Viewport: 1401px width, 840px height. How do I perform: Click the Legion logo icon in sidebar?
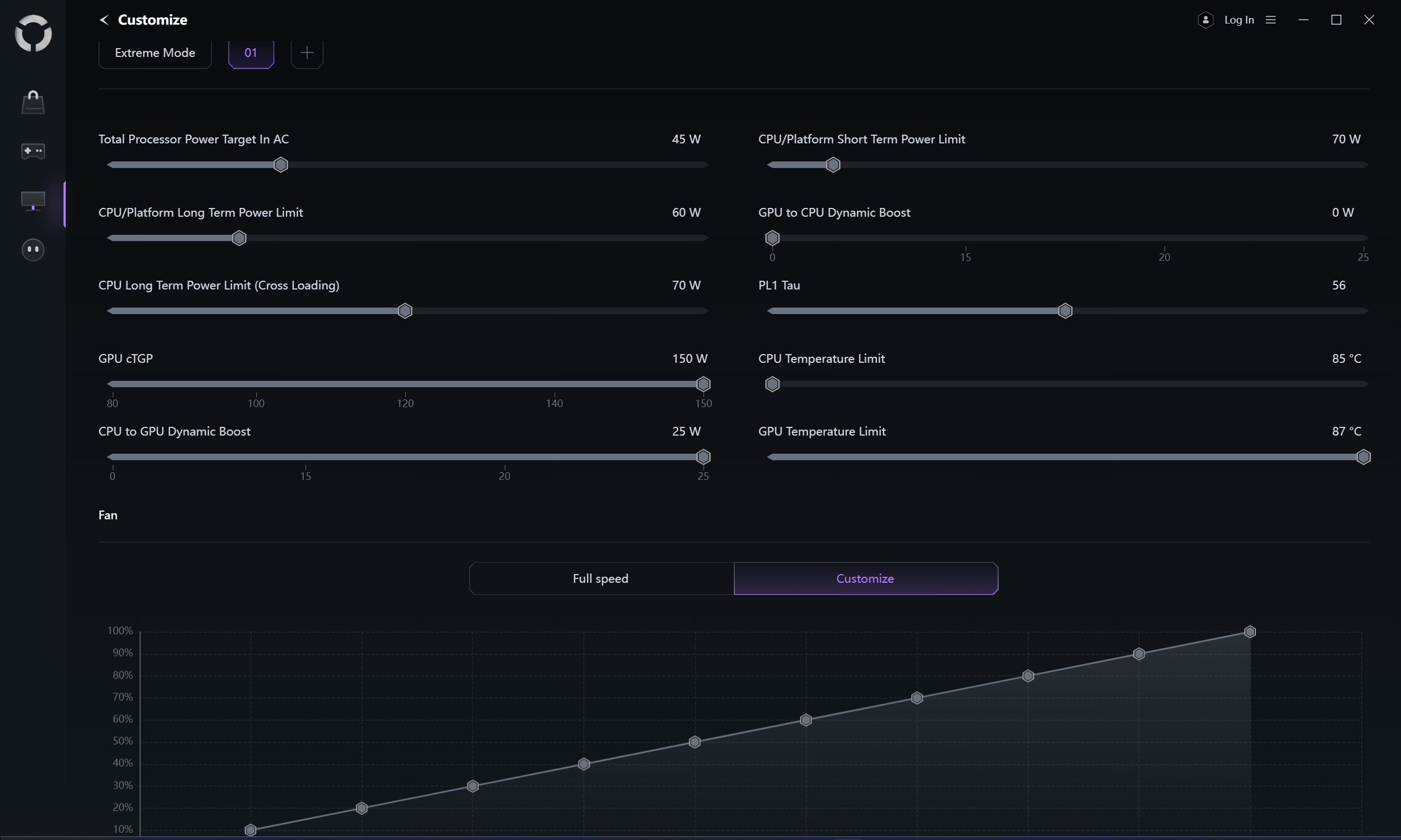click(33, 33)
